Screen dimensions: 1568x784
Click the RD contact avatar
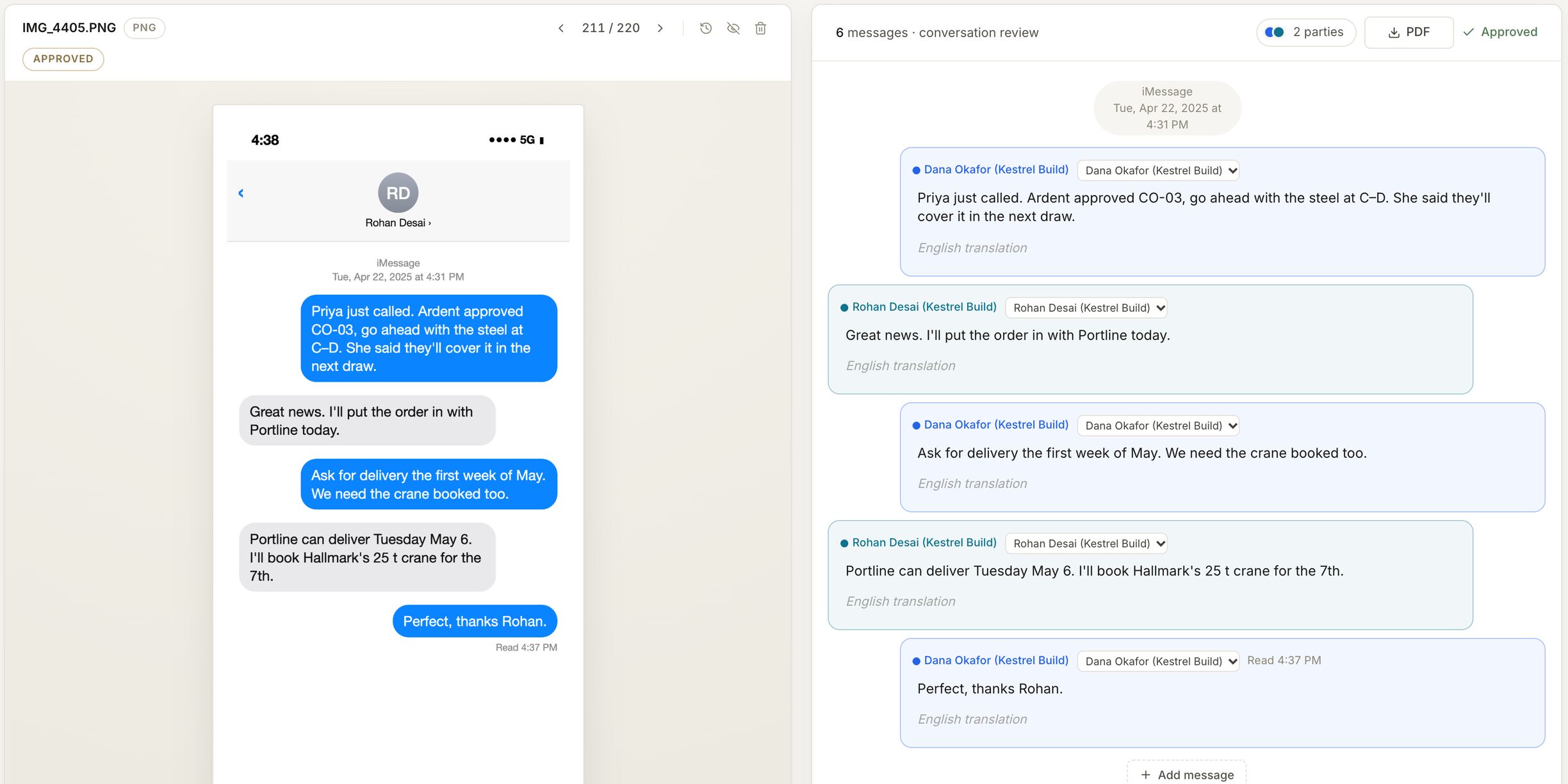click(x=398, y=193)
